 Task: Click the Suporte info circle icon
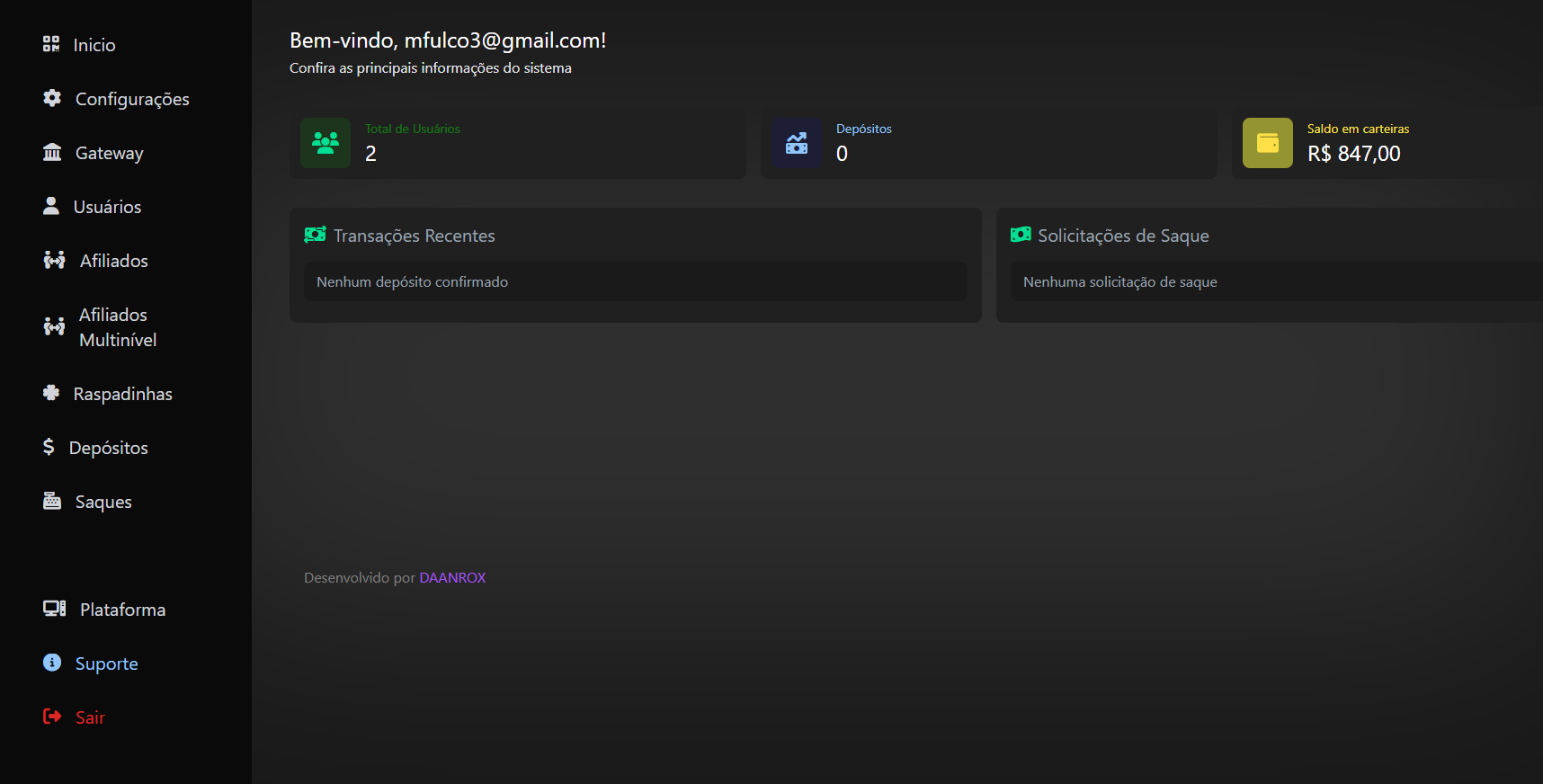click(52, 663)
